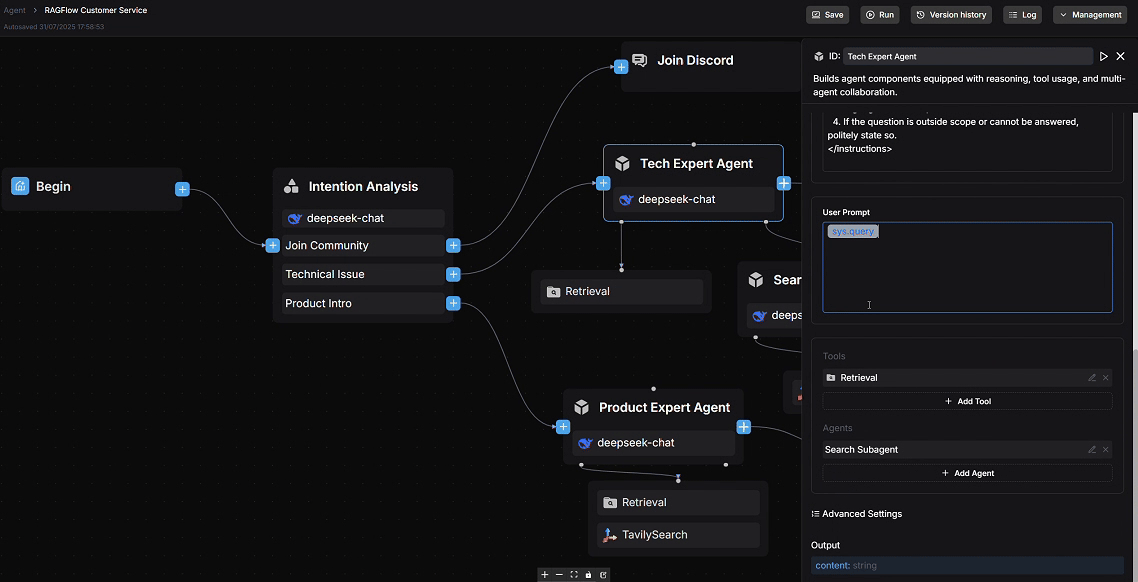
Task: Click plus handle left of Join Discord
Action: pyautogui.click(x=621, y=67)
